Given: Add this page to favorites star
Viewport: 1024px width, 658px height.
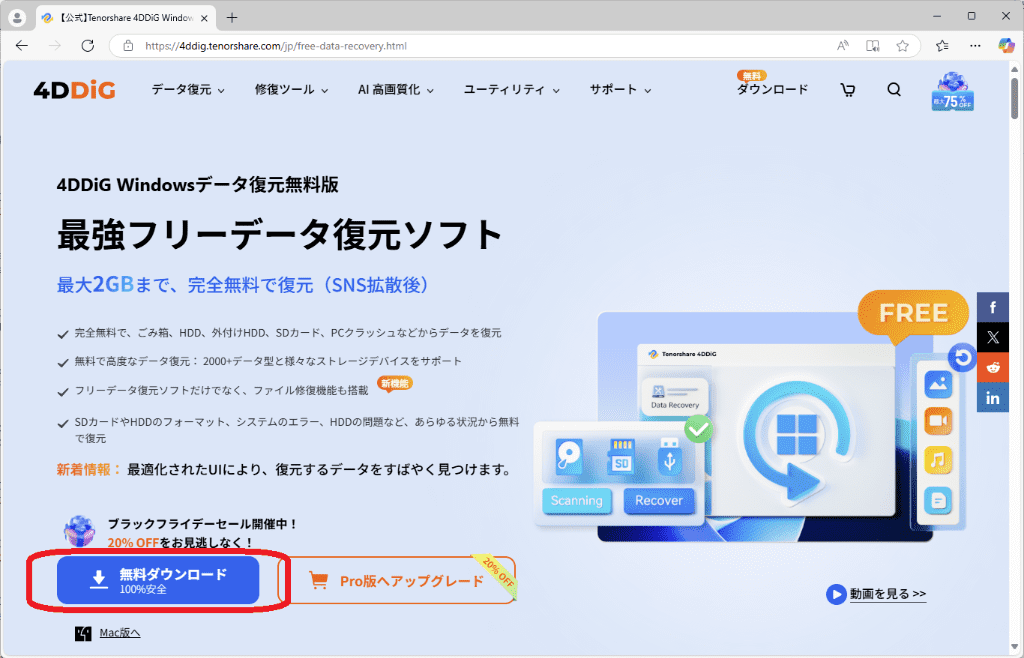Looking at the screenshot, I should point(903,46).
